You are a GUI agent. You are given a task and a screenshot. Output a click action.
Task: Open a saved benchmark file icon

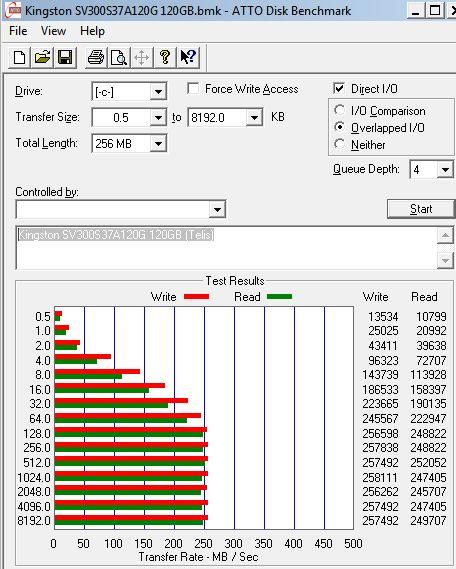click(42, 57)
